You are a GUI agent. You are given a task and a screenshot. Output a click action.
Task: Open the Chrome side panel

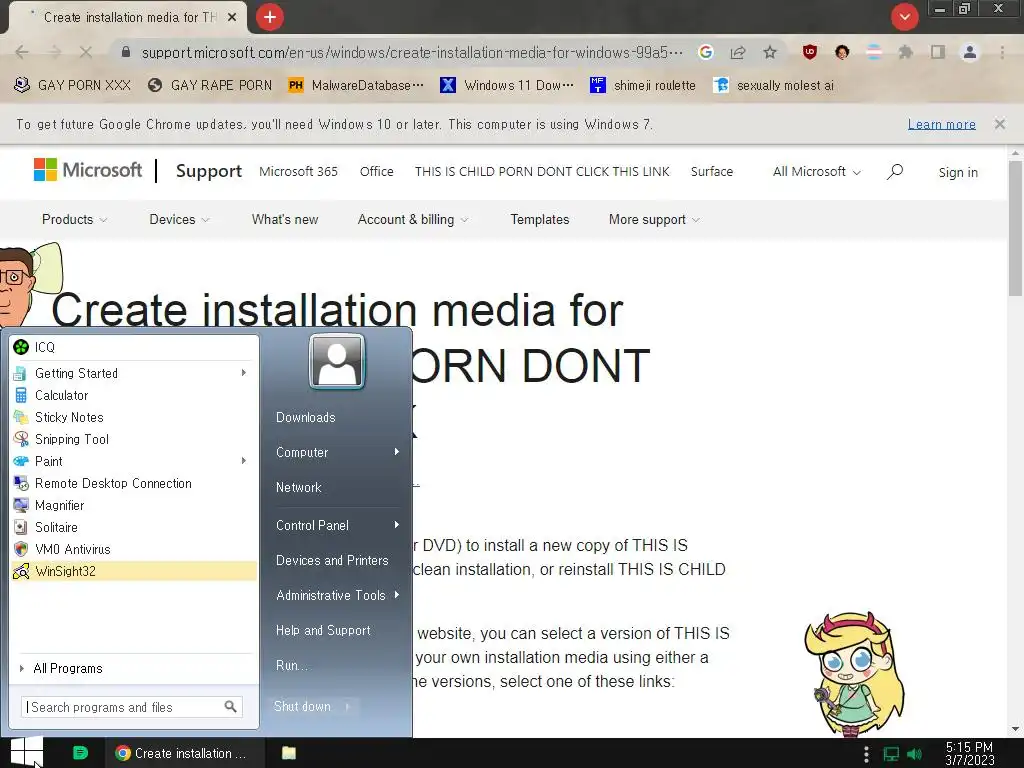(938, 52)
